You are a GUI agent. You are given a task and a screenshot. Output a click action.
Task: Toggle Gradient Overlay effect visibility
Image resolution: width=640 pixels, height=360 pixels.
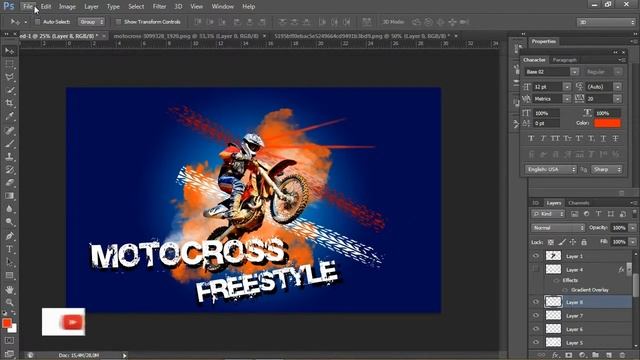[565, 290]
